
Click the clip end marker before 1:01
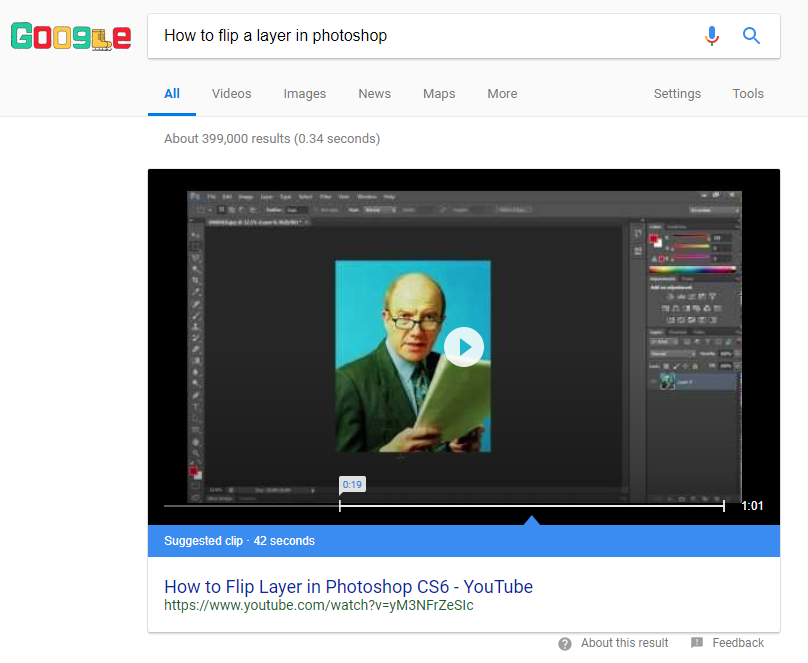pos(724,505)
